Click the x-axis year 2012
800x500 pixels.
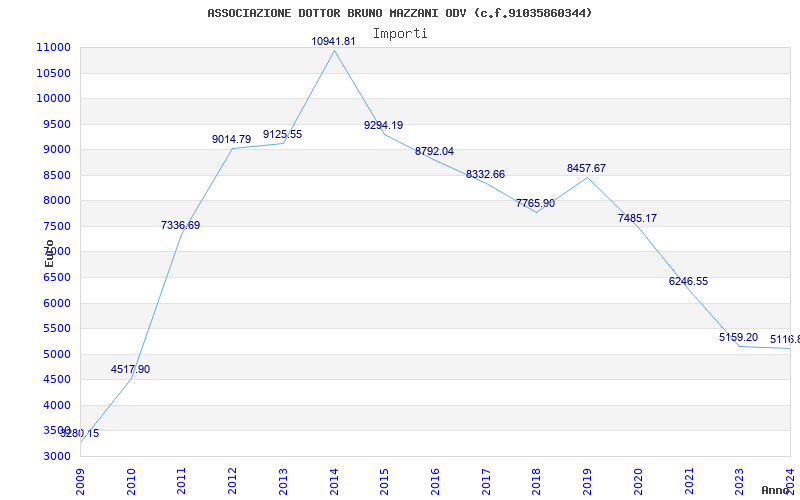tap(232, 482)
